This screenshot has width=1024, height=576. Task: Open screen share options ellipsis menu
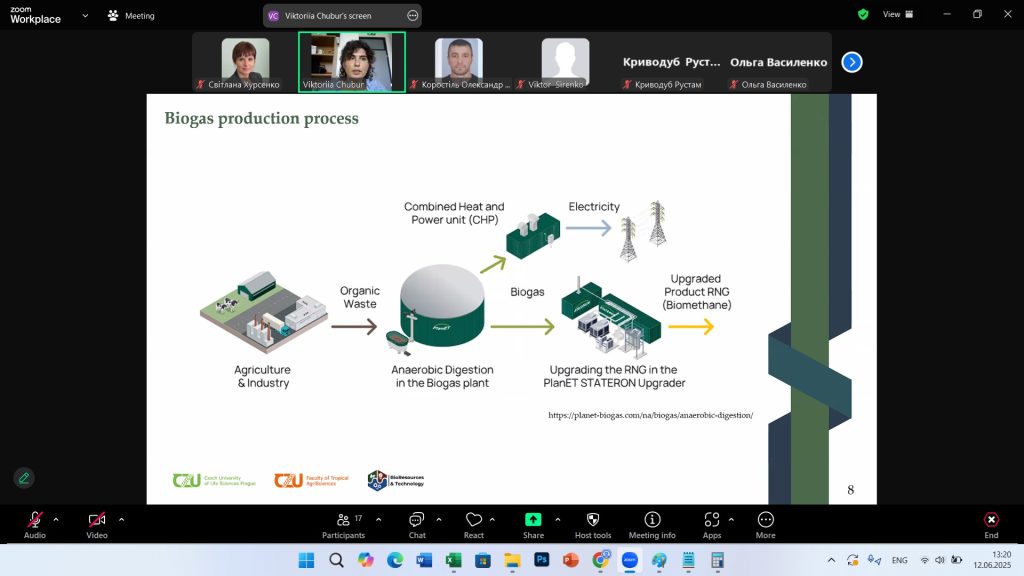click(413, 16)
